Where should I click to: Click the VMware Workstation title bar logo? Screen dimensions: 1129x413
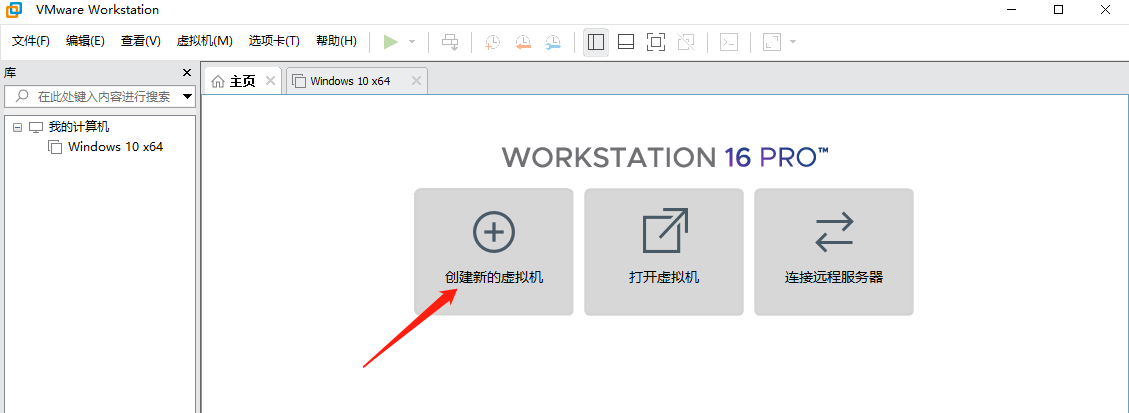tap(14, 10)
